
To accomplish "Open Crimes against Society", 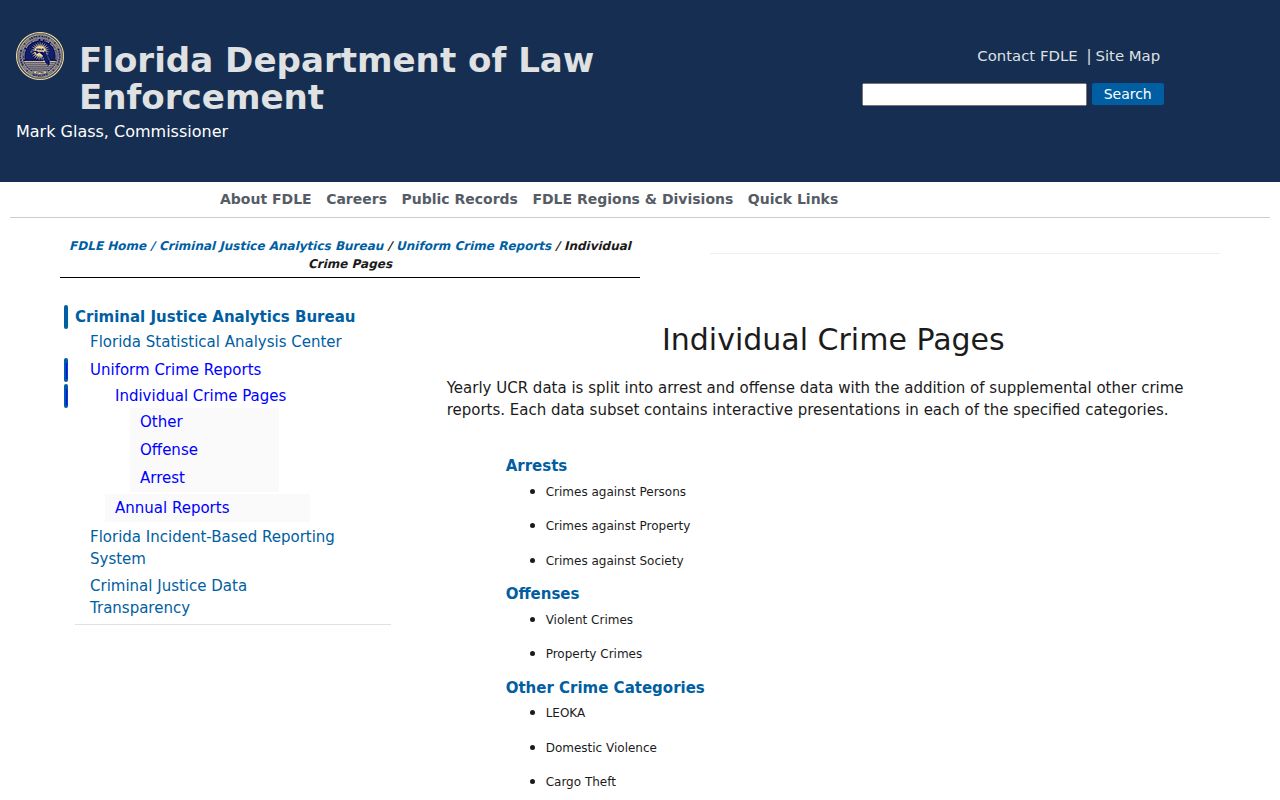I will [x=615, y=561].
